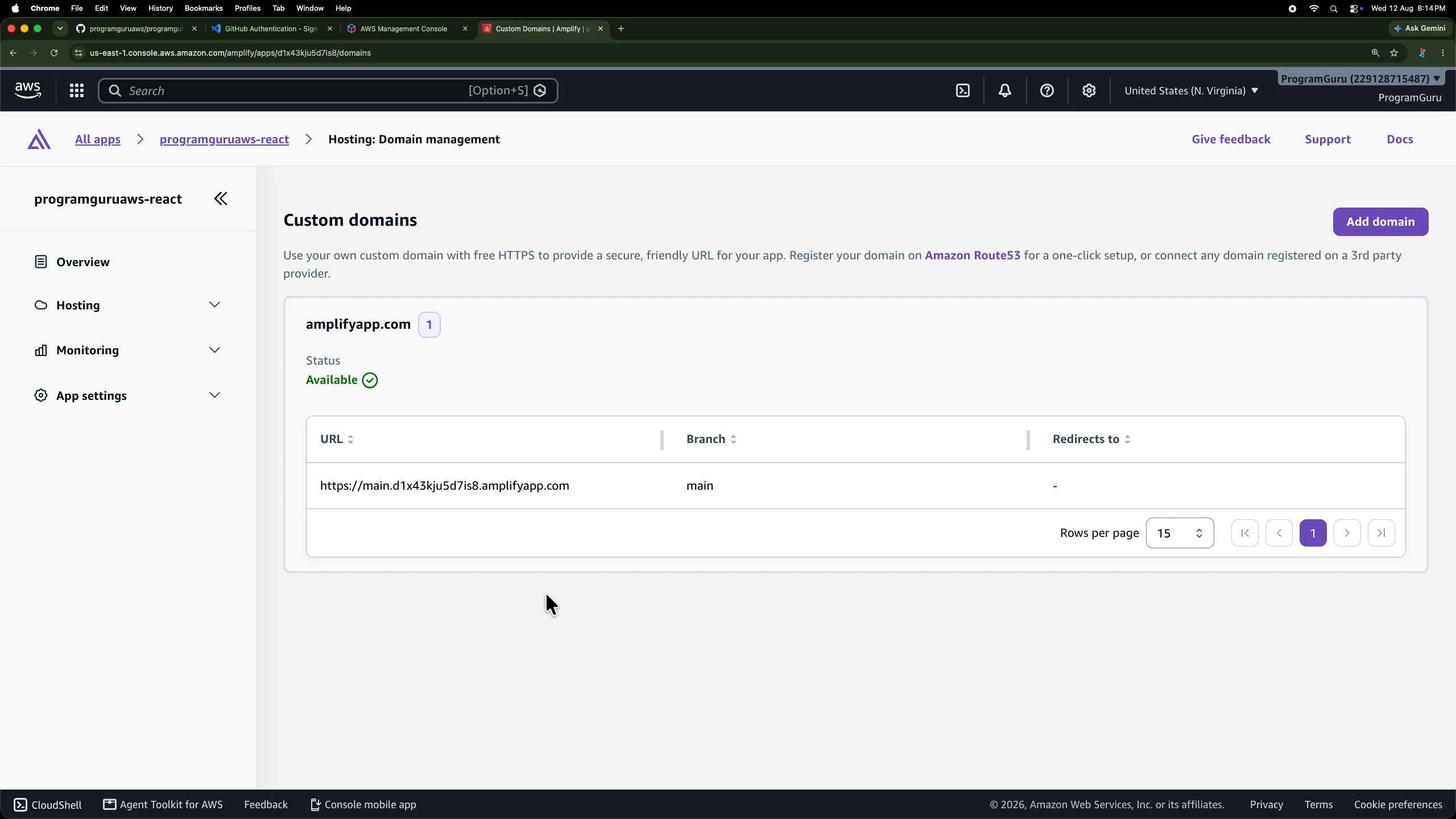Open a new browser tab
The width and height of the screenshot is (1456, 819).
click(621, 28)
